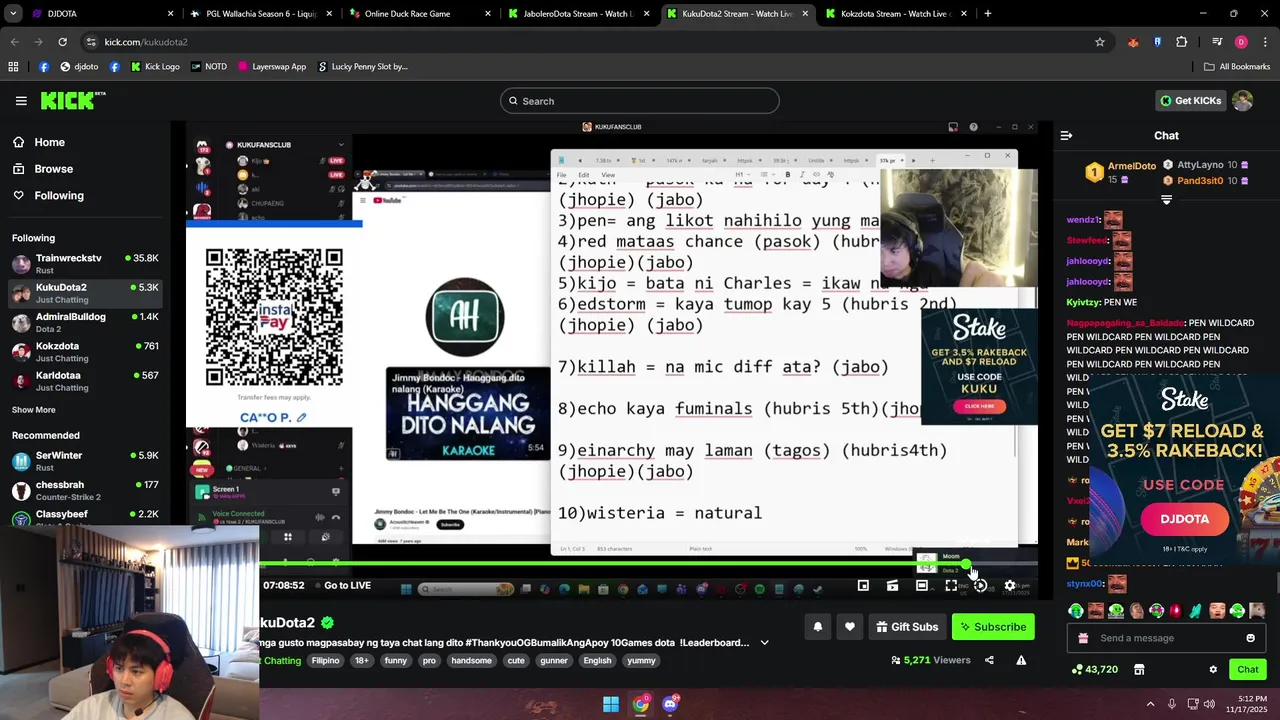Click the Get KICKs button
Screen dimensions: 1280x720
1190,100
